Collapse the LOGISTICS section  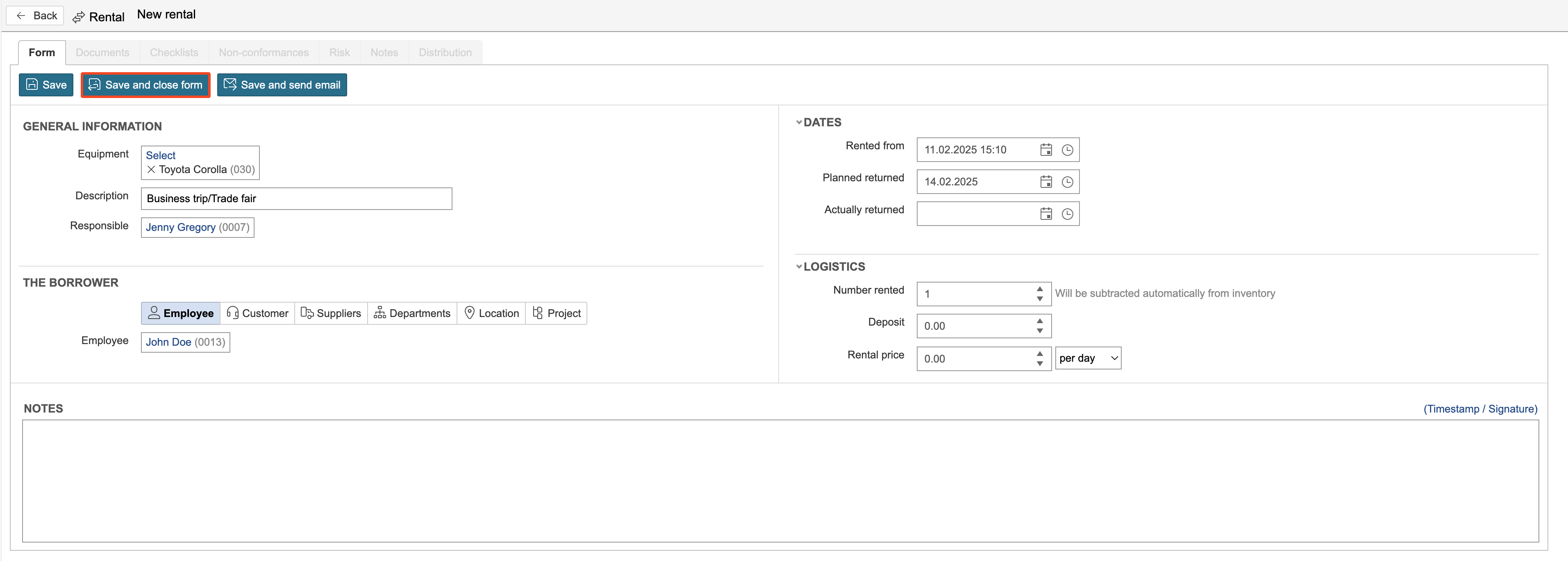pos(799,267)
